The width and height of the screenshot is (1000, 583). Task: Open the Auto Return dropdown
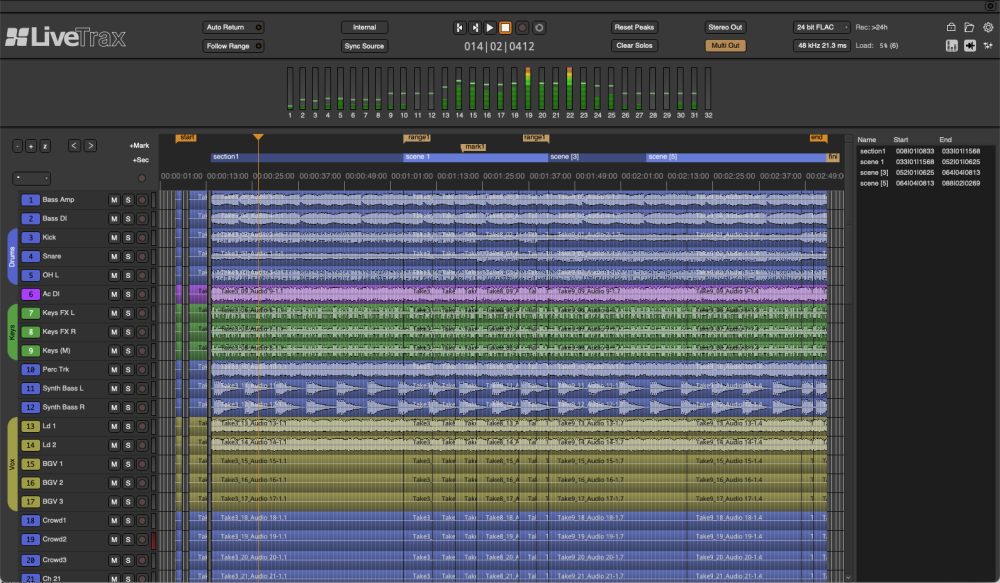233,27
